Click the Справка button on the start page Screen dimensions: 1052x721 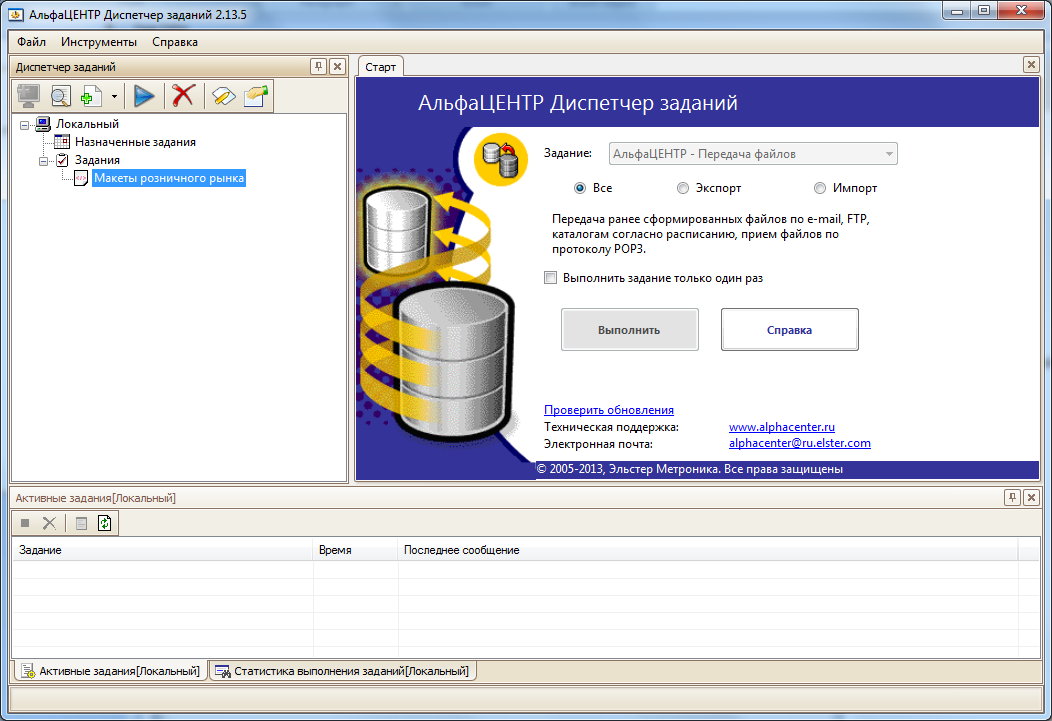click(790, 329)
